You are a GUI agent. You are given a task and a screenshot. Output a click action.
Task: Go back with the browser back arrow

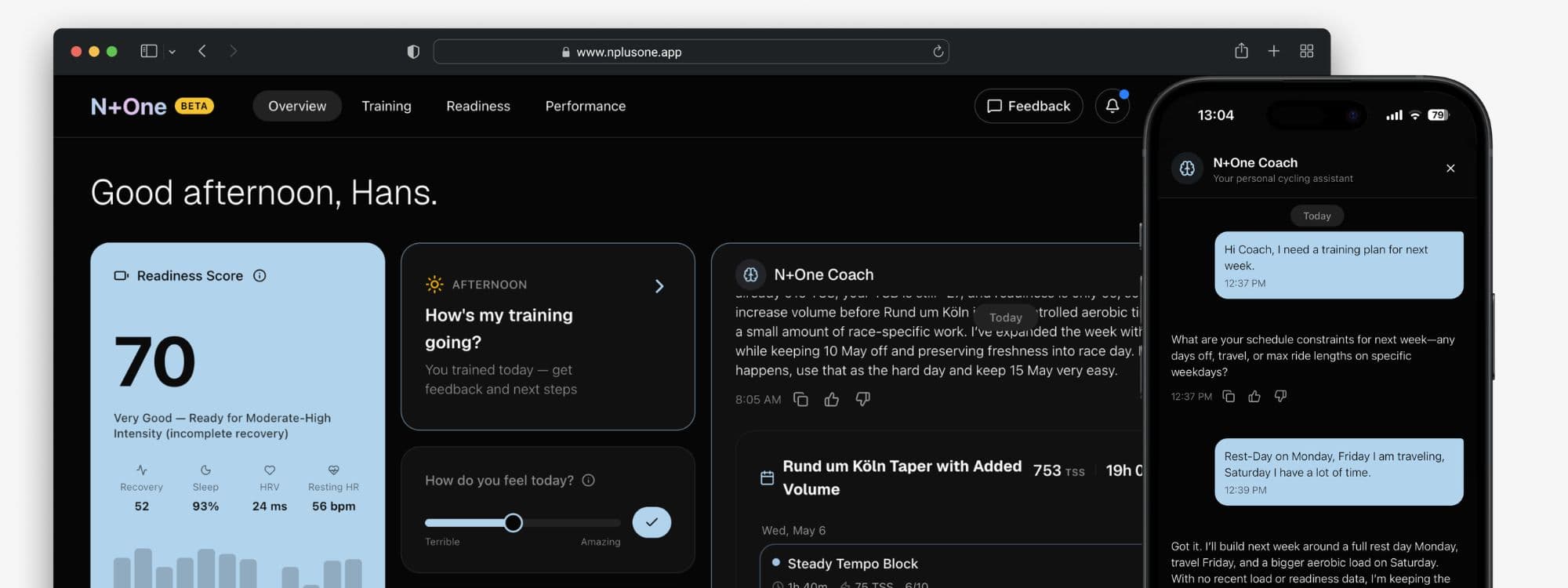click(202, 51)
